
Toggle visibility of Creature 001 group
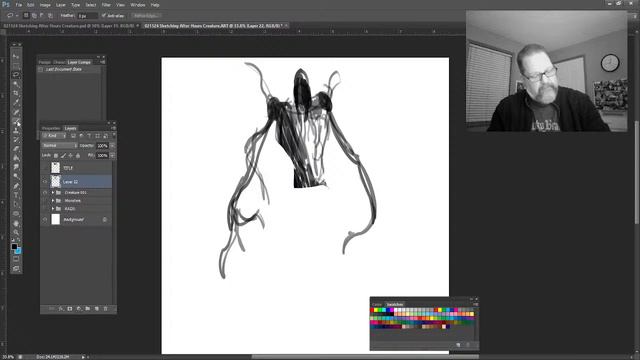[x=45, y=192]
